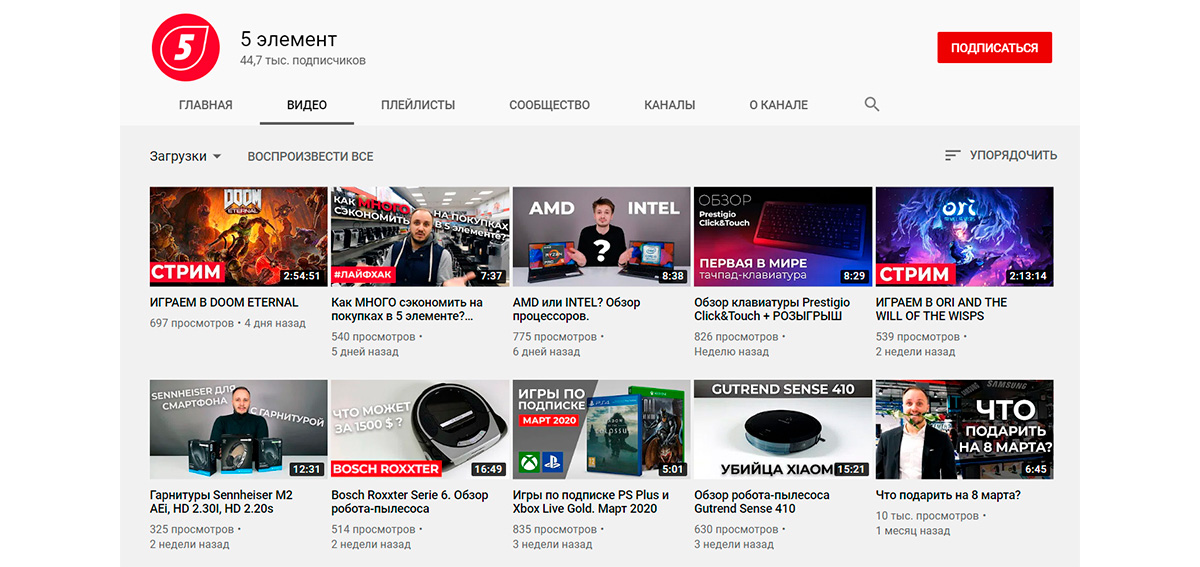Click the 6:45 duration badge
Viewport: 1200px width, 567px height.
point(1036,469)
